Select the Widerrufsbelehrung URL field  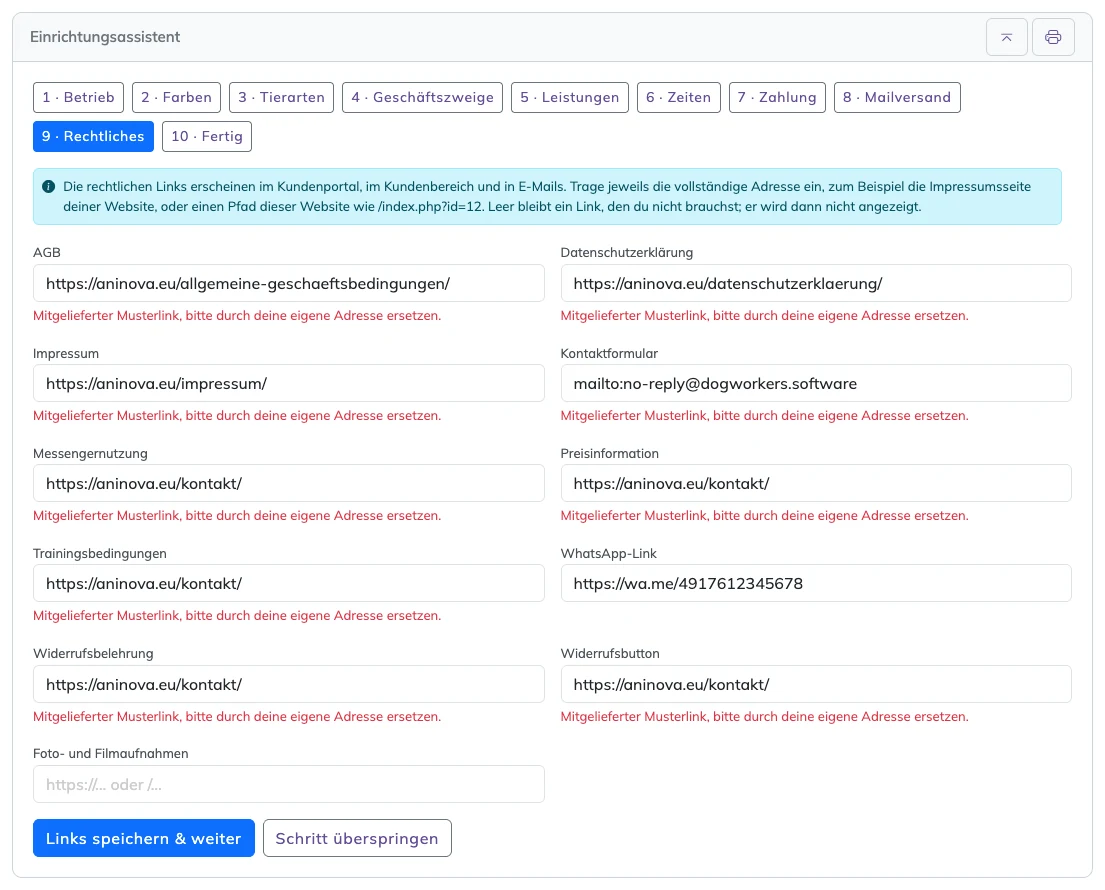point(289,684)
